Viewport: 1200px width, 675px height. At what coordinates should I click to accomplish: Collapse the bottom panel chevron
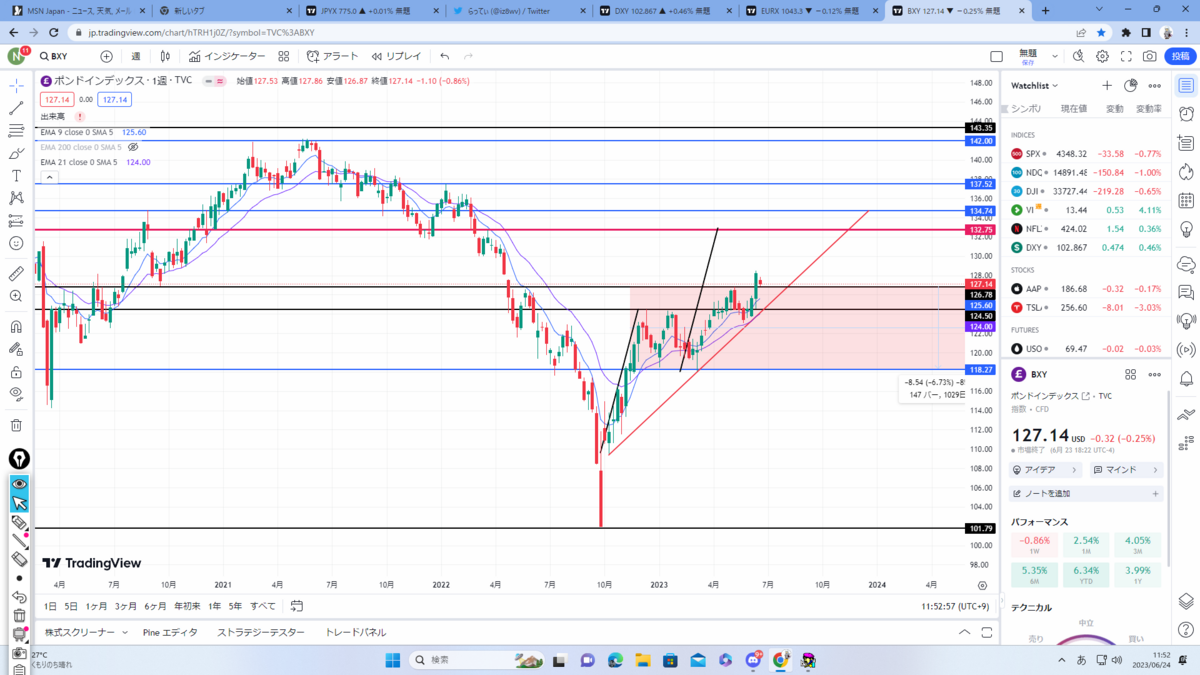[964, 633]
